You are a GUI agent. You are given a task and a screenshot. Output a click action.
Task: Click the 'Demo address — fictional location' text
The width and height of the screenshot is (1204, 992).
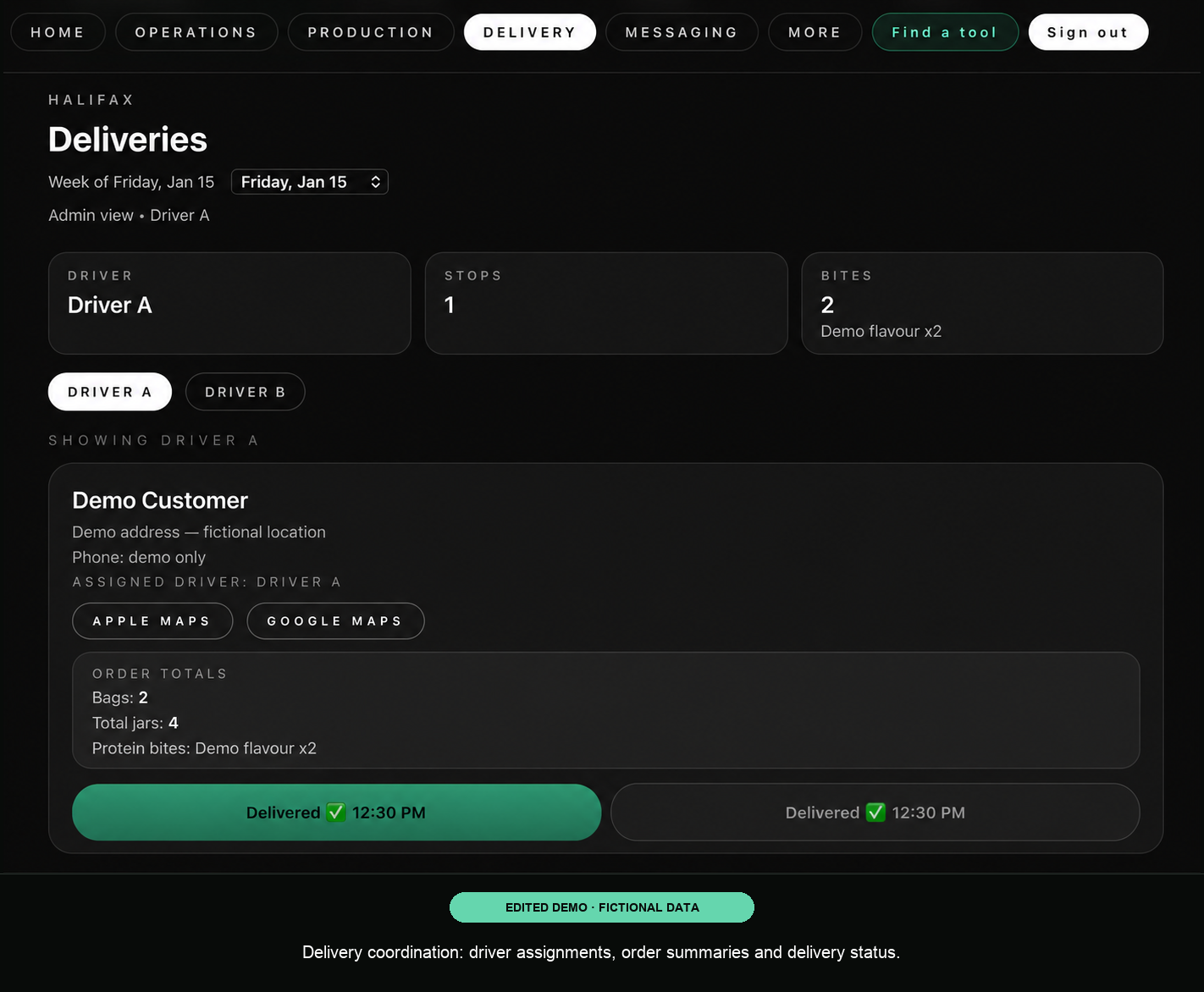199,532
